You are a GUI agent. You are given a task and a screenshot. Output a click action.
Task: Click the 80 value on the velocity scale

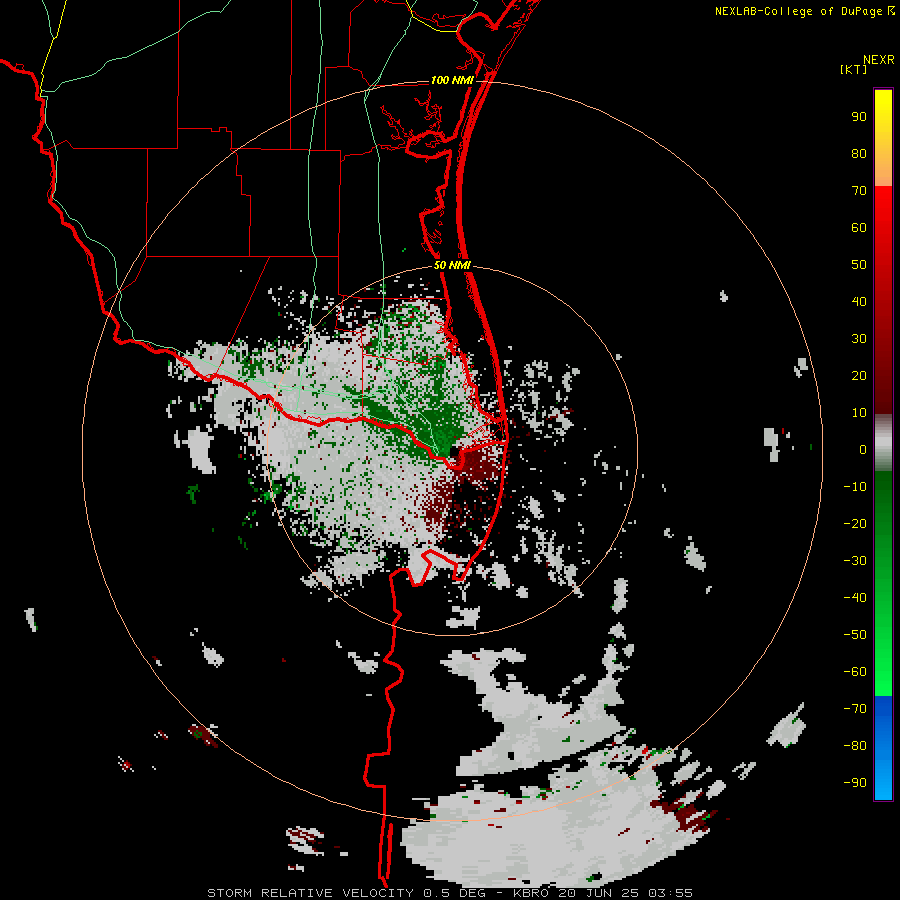pos(859,153)
